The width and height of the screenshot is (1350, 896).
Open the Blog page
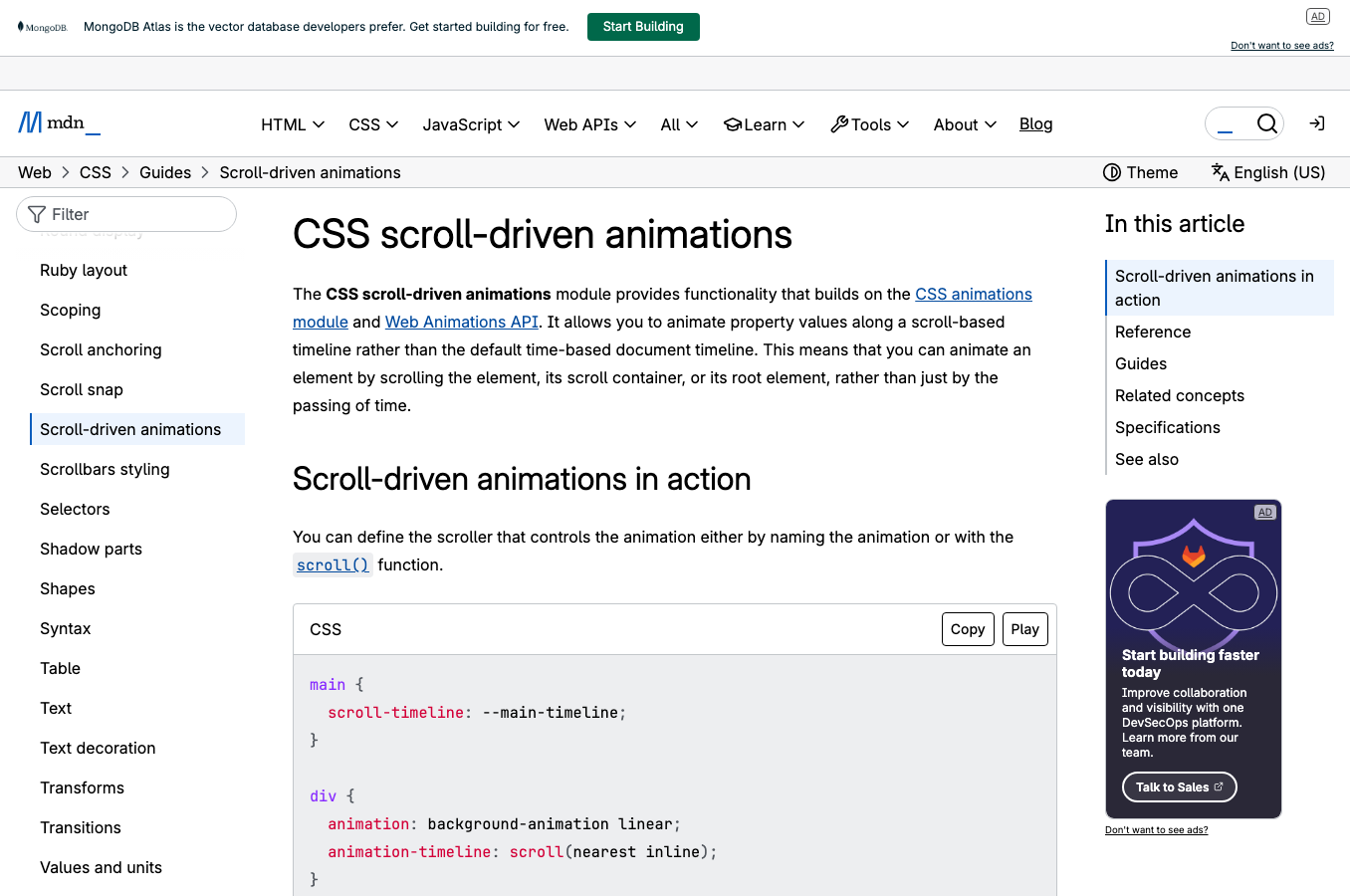pyautogui.click(x=1035, y=123)
